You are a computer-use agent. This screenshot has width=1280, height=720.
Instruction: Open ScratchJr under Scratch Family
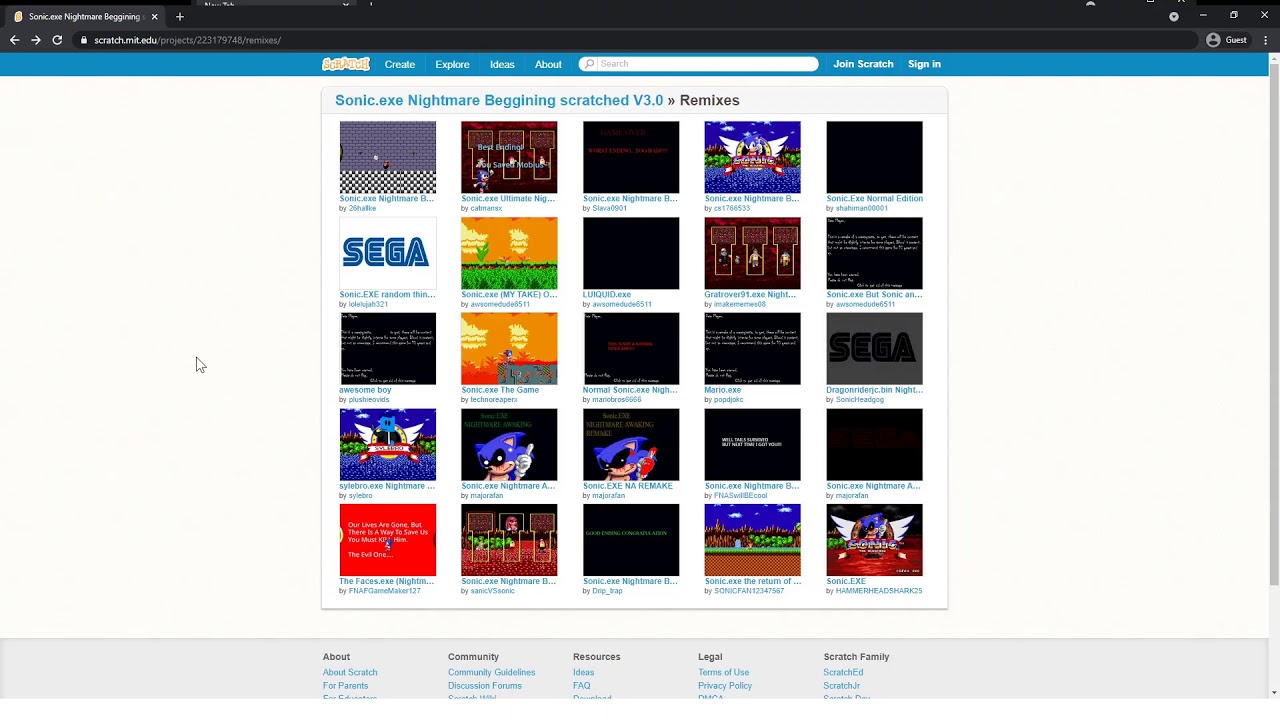pyautogui.click(x=842, y=686)
